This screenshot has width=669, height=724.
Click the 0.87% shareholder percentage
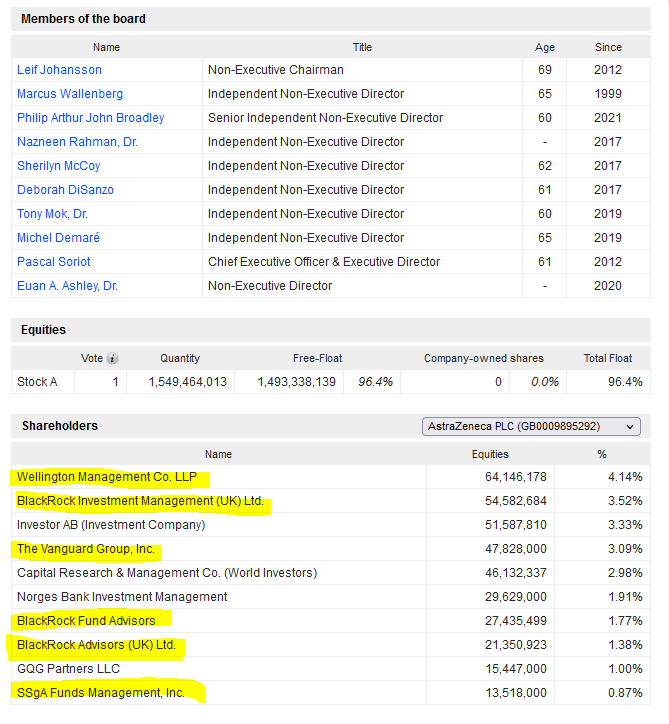tap(625, 693)
